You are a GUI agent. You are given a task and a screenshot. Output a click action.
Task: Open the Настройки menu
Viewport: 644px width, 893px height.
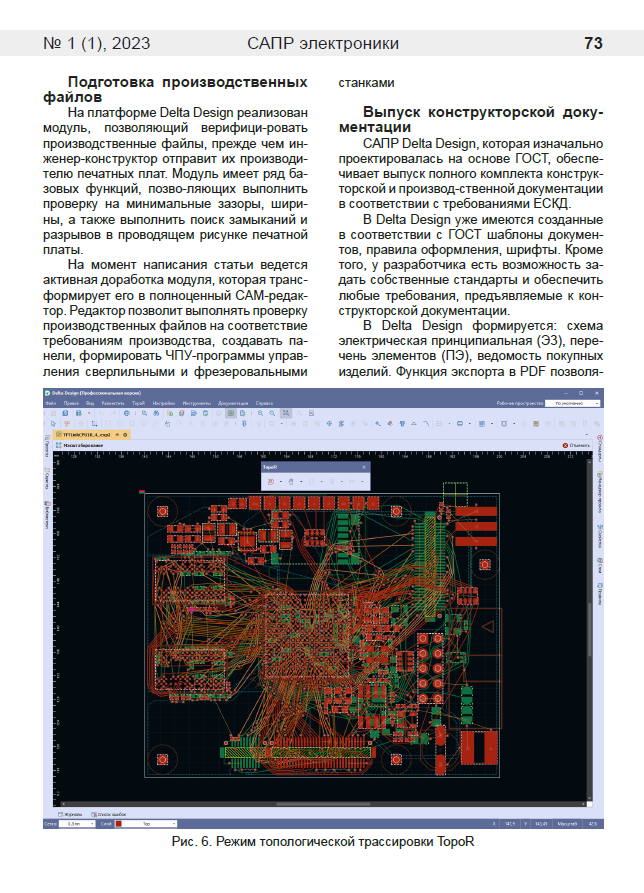click(x=163, y=403)
